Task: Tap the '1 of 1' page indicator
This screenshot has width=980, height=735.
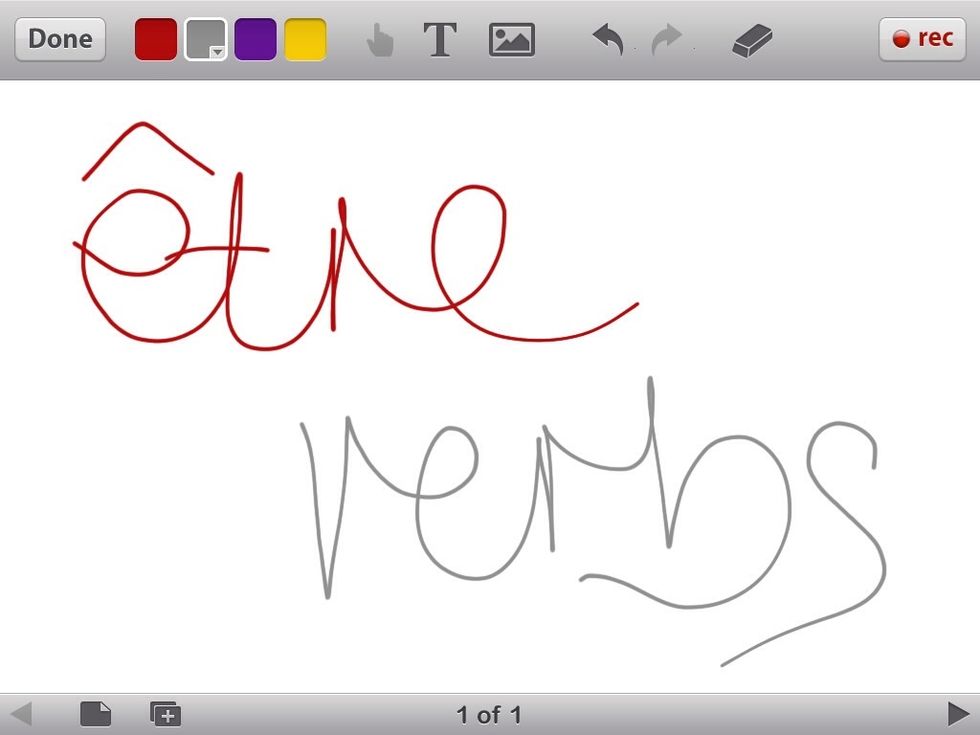Action: pos(489,714)
